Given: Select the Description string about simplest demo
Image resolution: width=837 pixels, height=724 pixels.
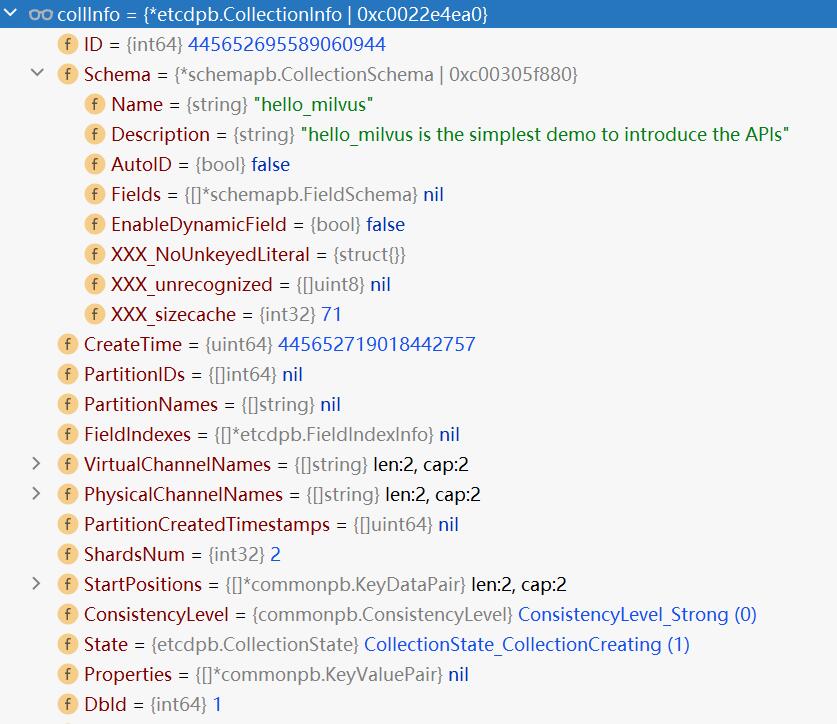Looking at the screenshot, I should click(x=545, y=135).
